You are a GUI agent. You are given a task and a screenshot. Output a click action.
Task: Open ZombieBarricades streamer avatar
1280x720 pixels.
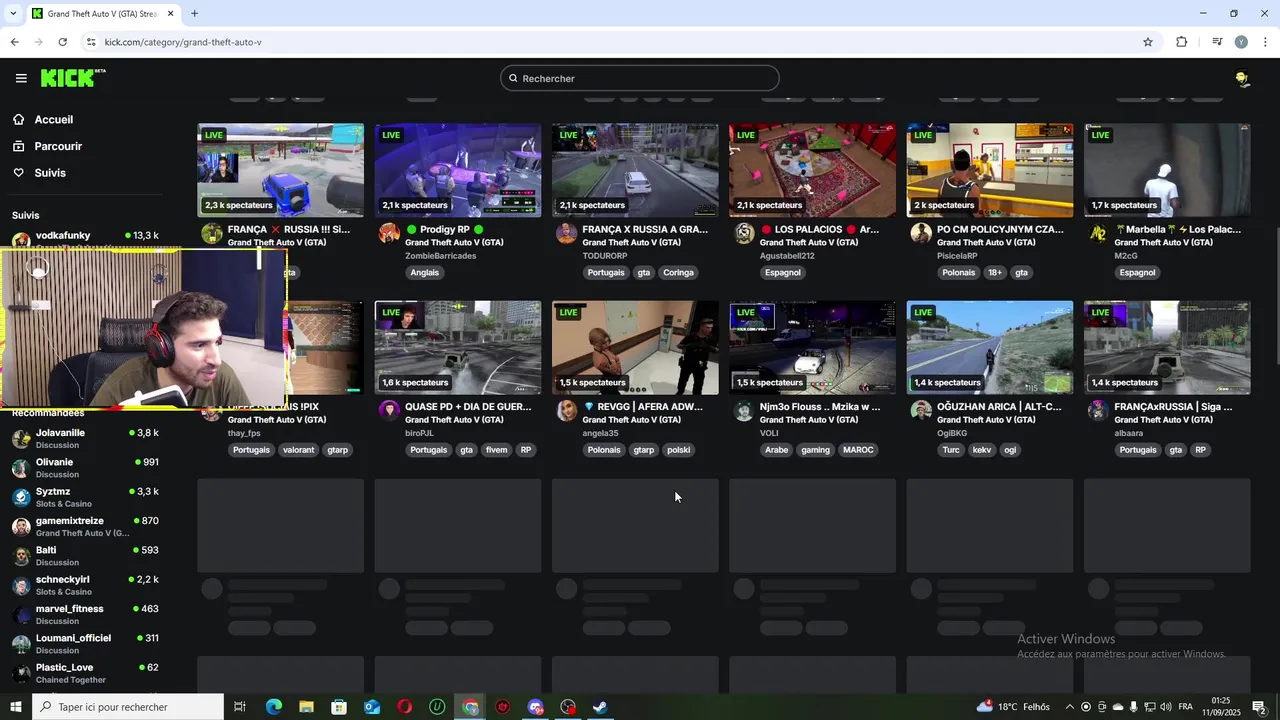(x=389, y=233)
